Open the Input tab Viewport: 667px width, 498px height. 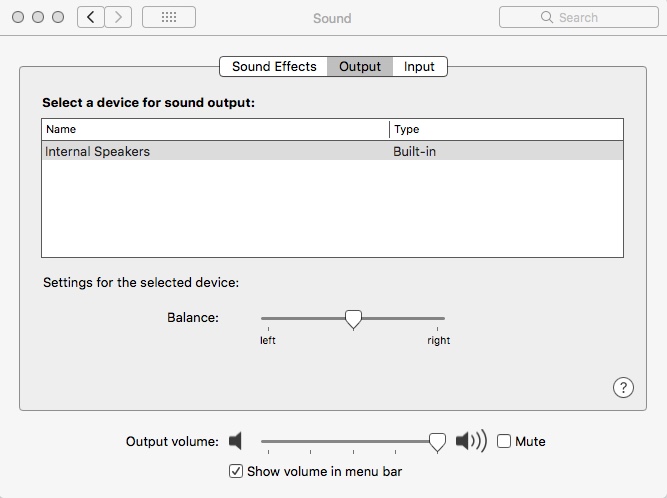tap(419, 67)
